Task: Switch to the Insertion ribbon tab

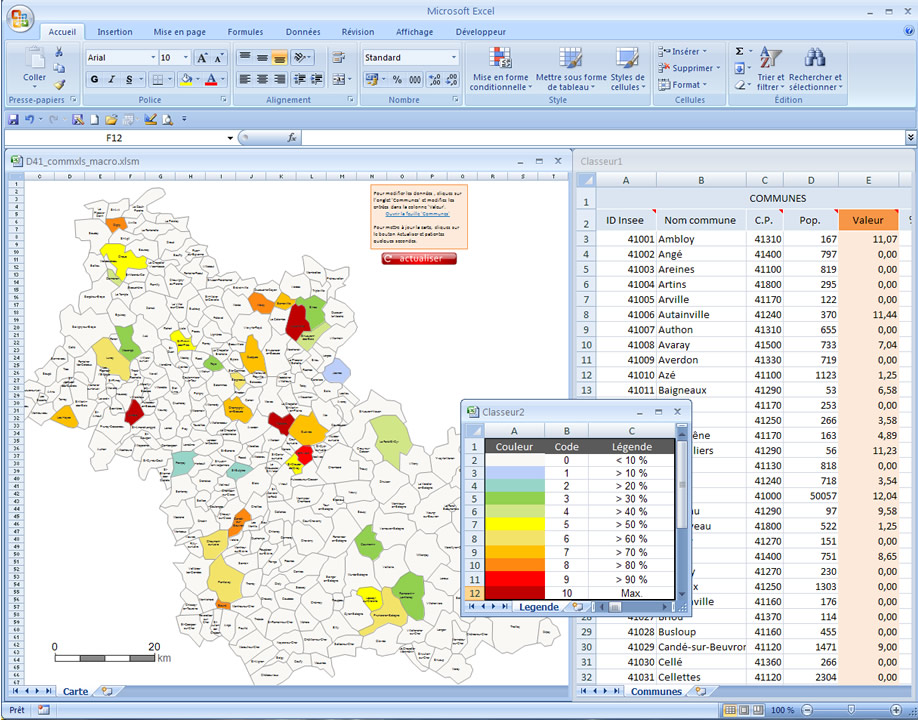Action: [115, 32]
